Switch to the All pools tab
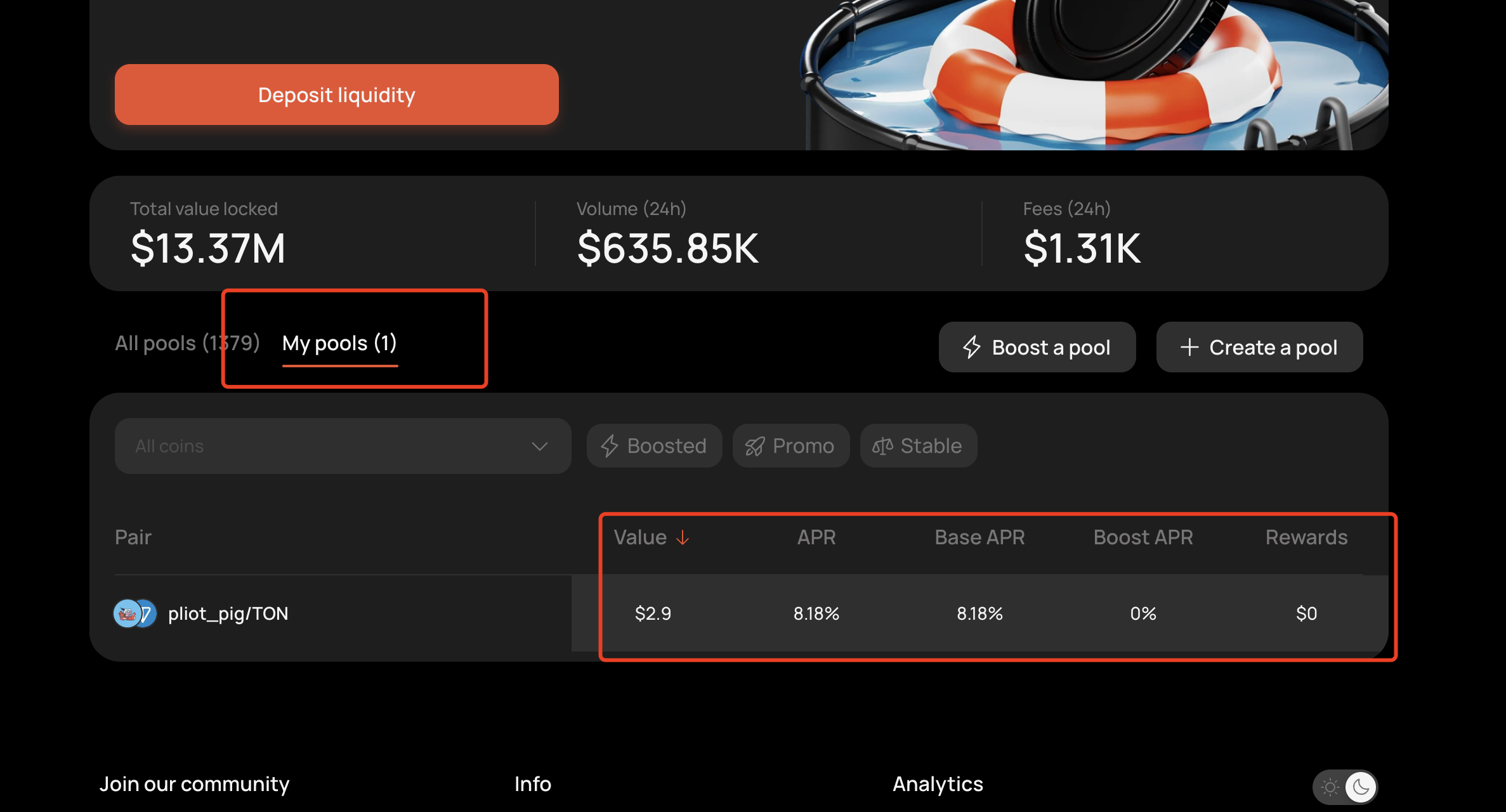Screen dimensions: 1506x812 187,343
